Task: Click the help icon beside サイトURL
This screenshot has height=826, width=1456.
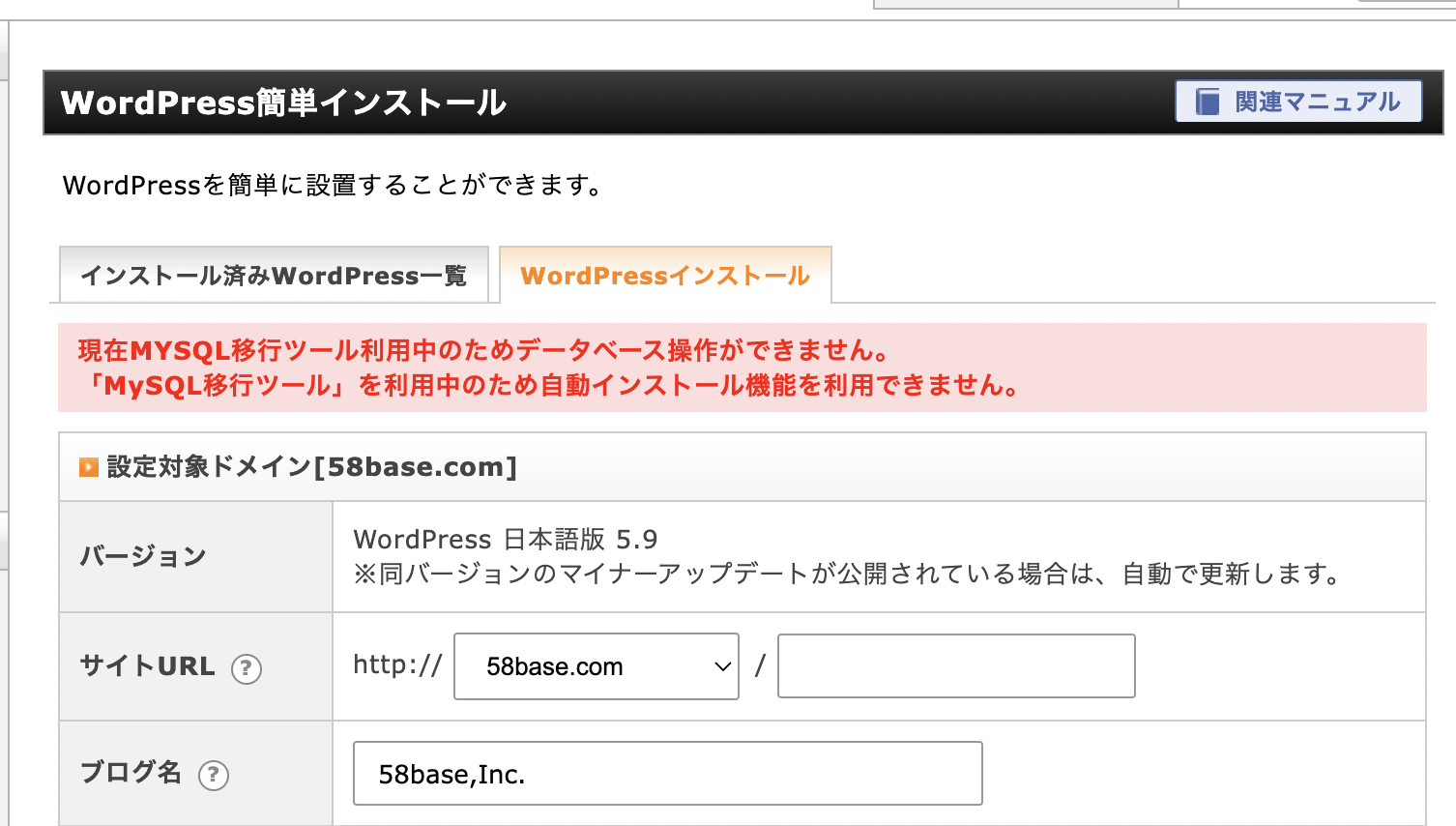Action: (247, 668)
